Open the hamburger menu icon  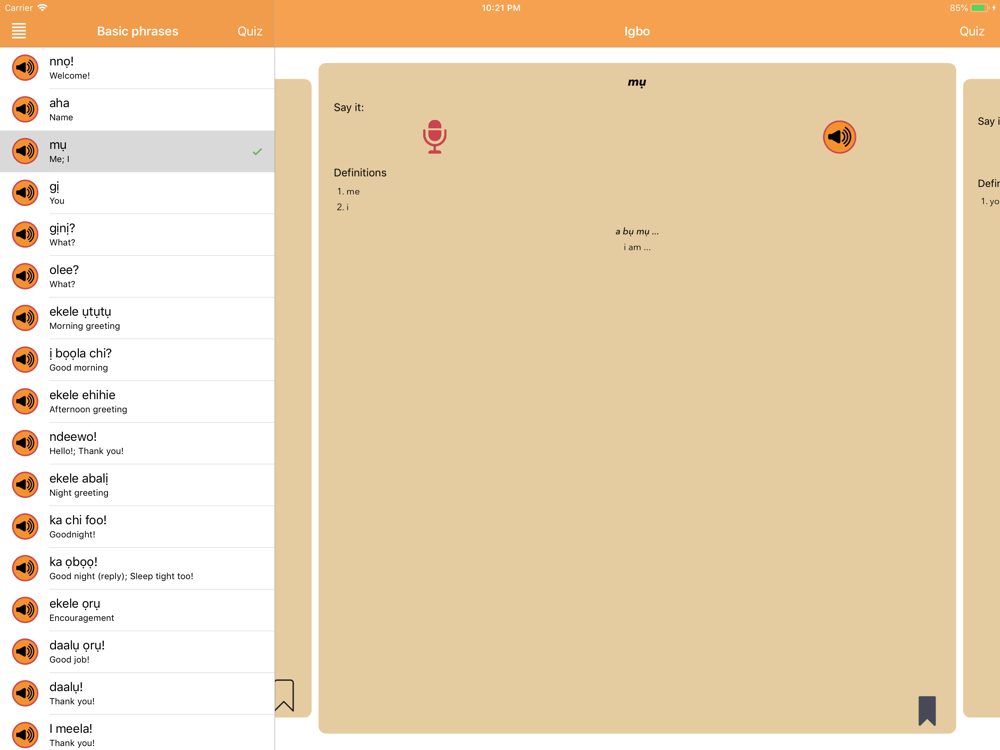[x=19, y=31]
